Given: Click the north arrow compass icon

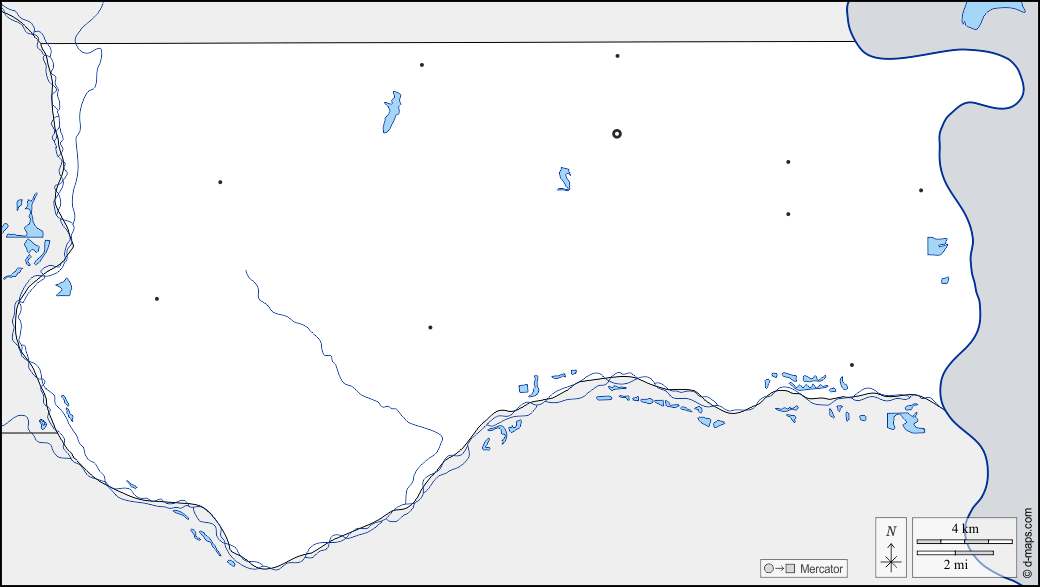Looking at the screenshot, I should (x=890, y=547).
